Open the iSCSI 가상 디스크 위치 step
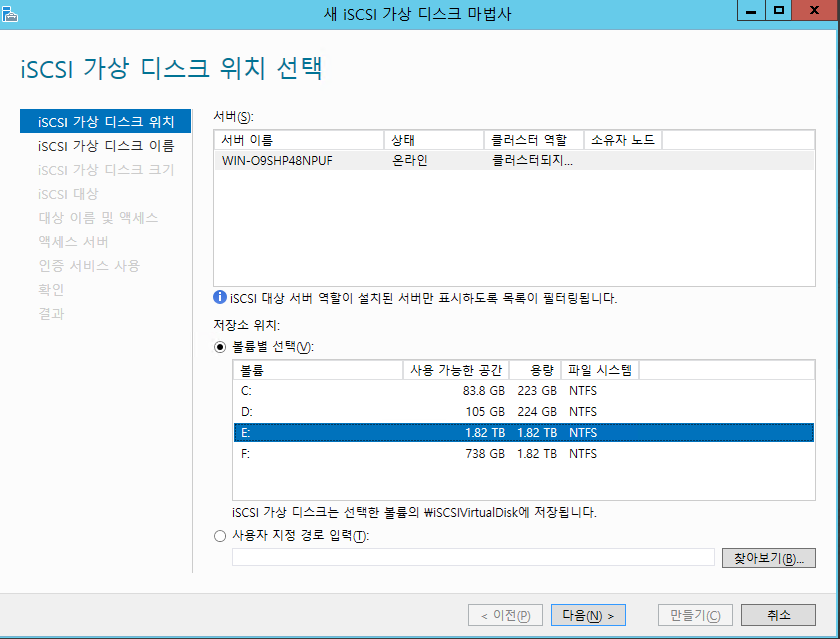The width and height of the screenshot is (840, 639). tap(105, 122)
